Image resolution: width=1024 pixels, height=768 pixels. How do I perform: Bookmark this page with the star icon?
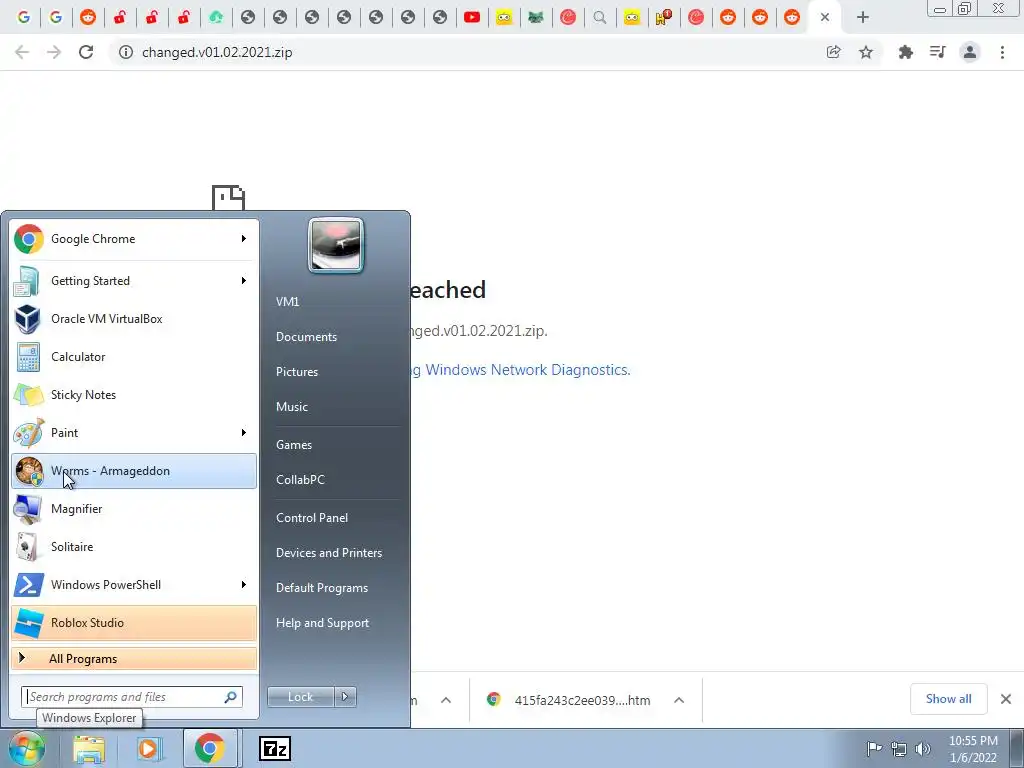(x=866, y=52)
